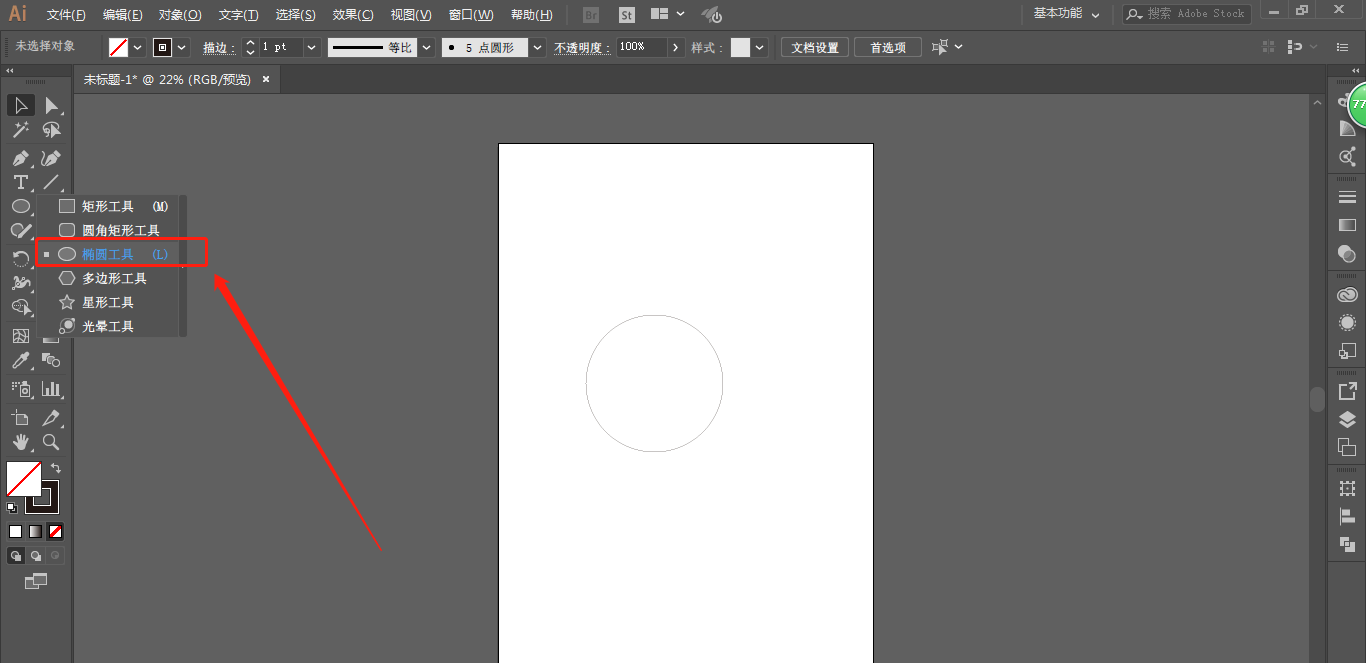The height and width of the screenshot is (663, 1366).
Task: Click the 首选项 button
Action: point(888,47)
